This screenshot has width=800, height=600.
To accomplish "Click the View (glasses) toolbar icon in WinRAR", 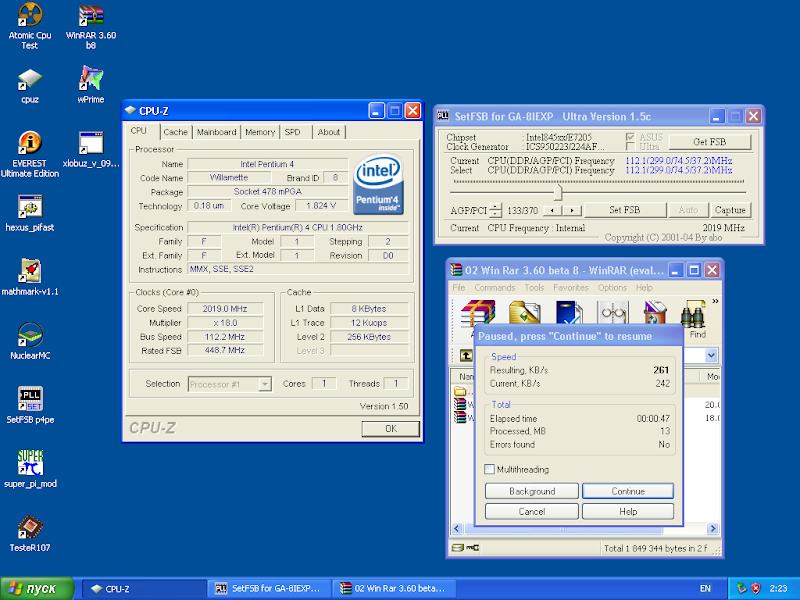I will (x=613, y=312).
